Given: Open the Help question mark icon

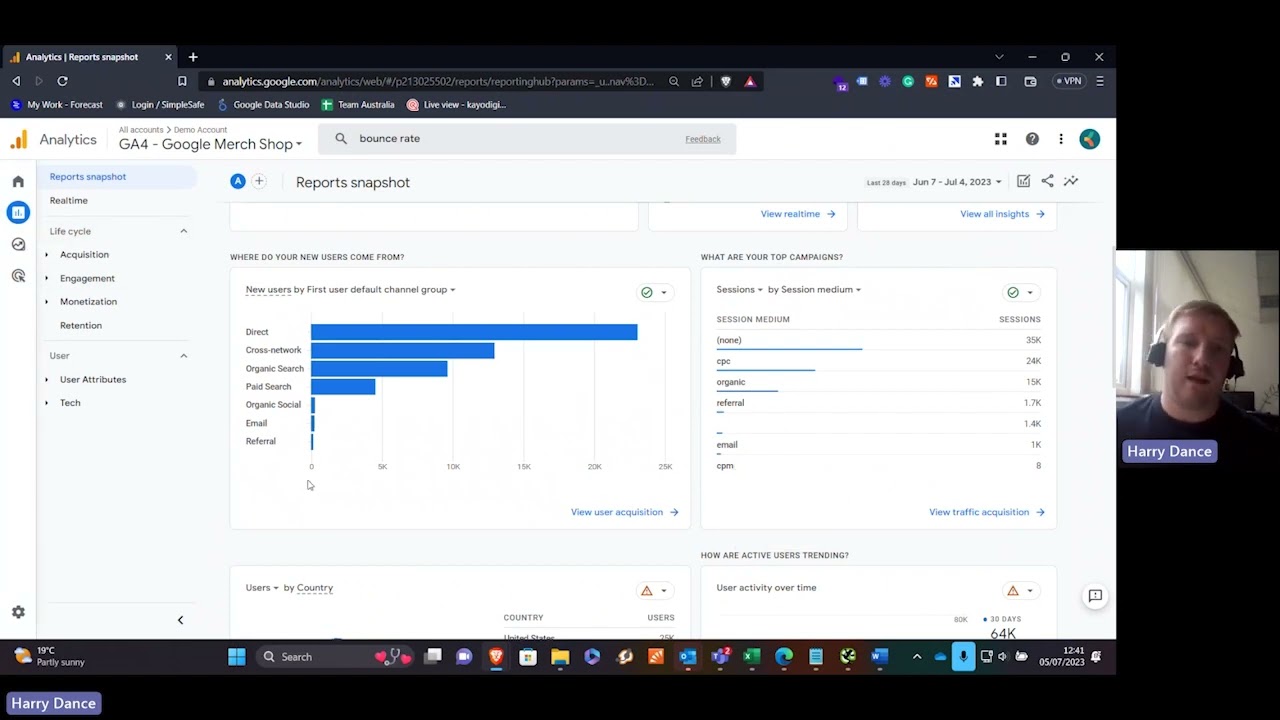Looking at the screenshot, I should point(1032,139).
